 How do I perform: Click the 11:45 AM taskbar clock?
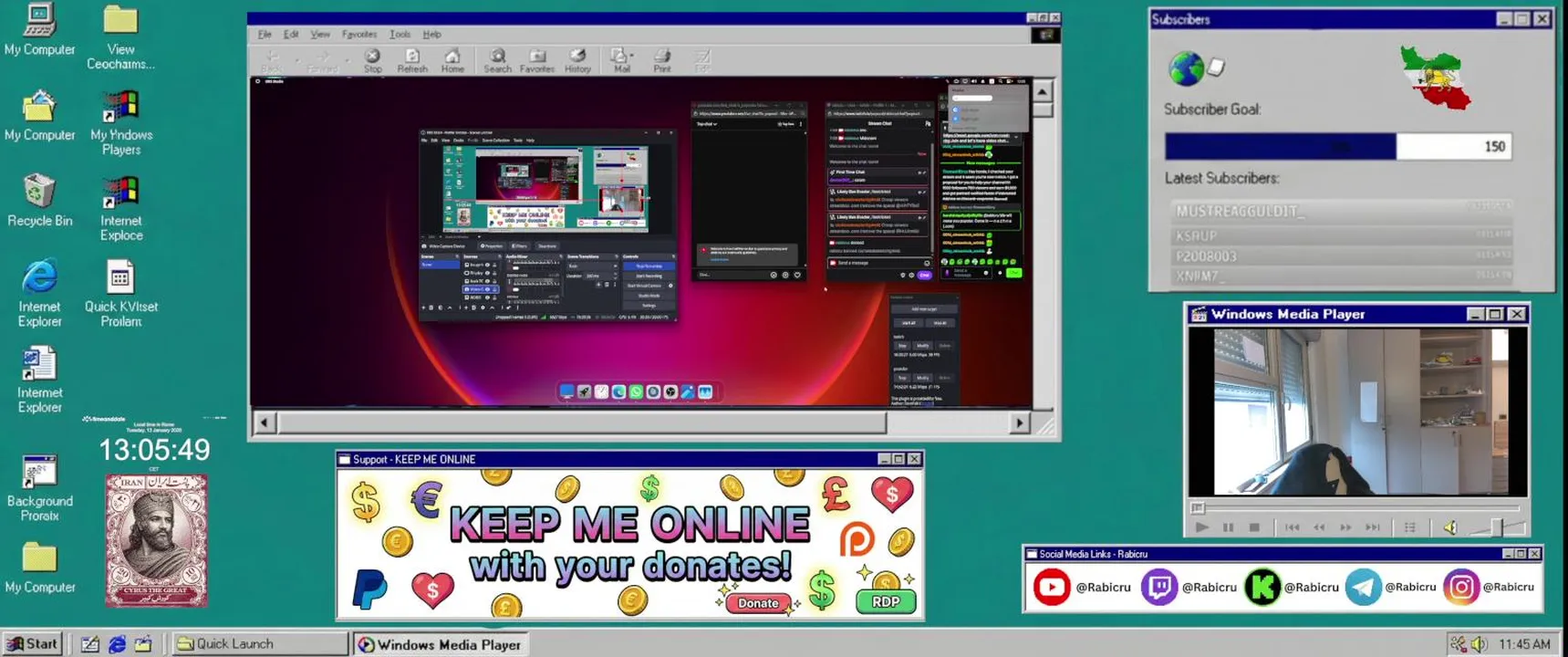[x=1524, y=644]
